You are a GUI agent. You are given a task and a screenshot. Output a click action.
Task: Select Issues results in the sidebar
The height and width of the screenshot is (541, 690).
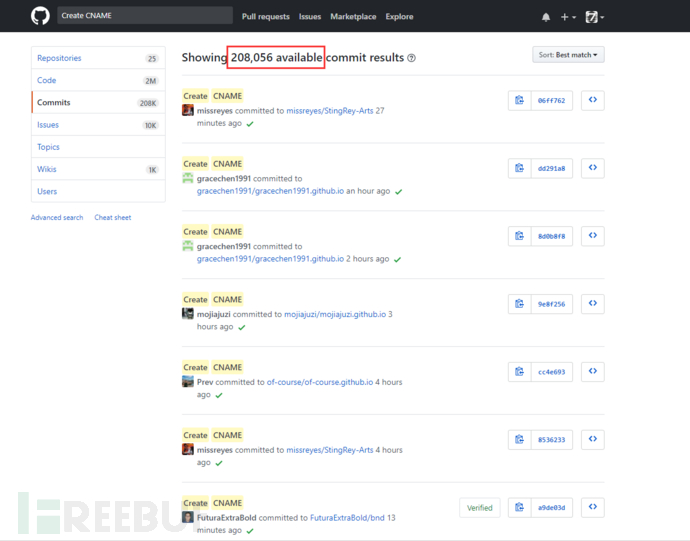coord(98,125)
